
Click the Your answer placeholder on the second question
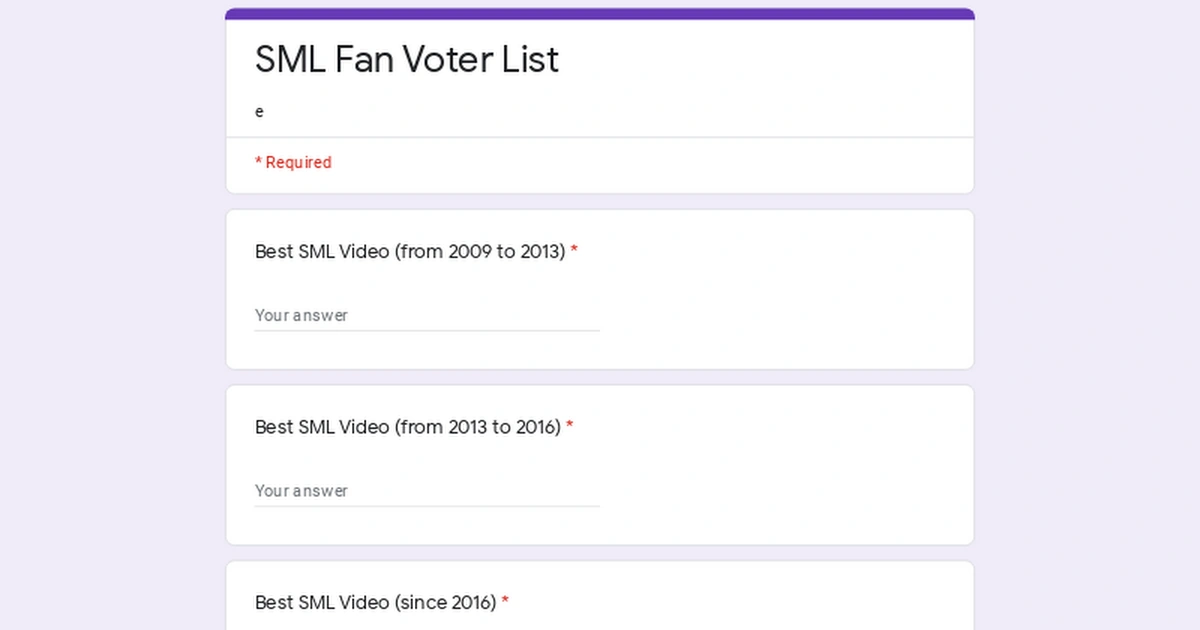[301, 491]
